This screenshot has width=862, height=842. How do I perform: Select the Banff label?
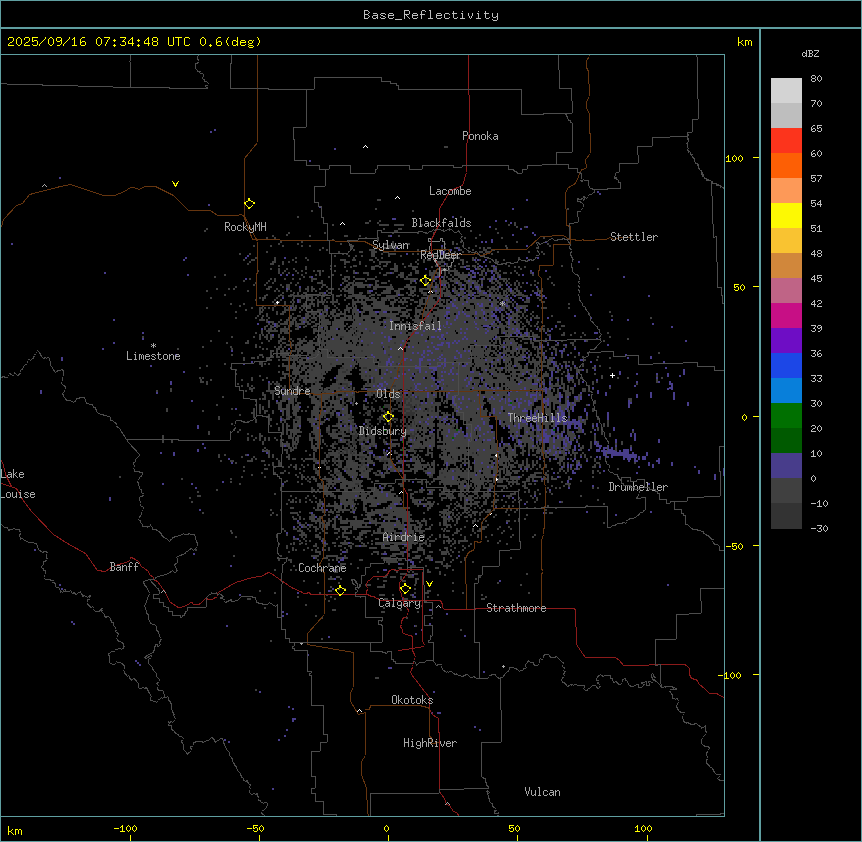tap(124, 567)
